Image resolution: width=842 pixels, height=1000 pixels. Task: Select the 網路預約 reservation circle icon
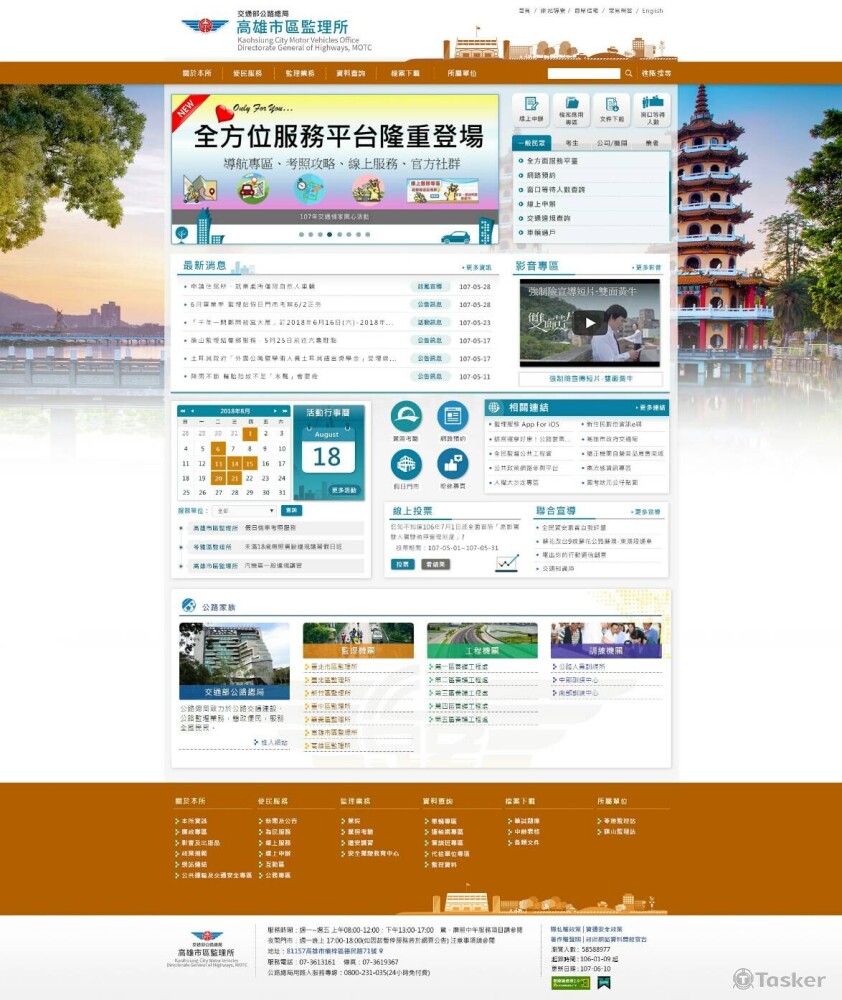453,416
